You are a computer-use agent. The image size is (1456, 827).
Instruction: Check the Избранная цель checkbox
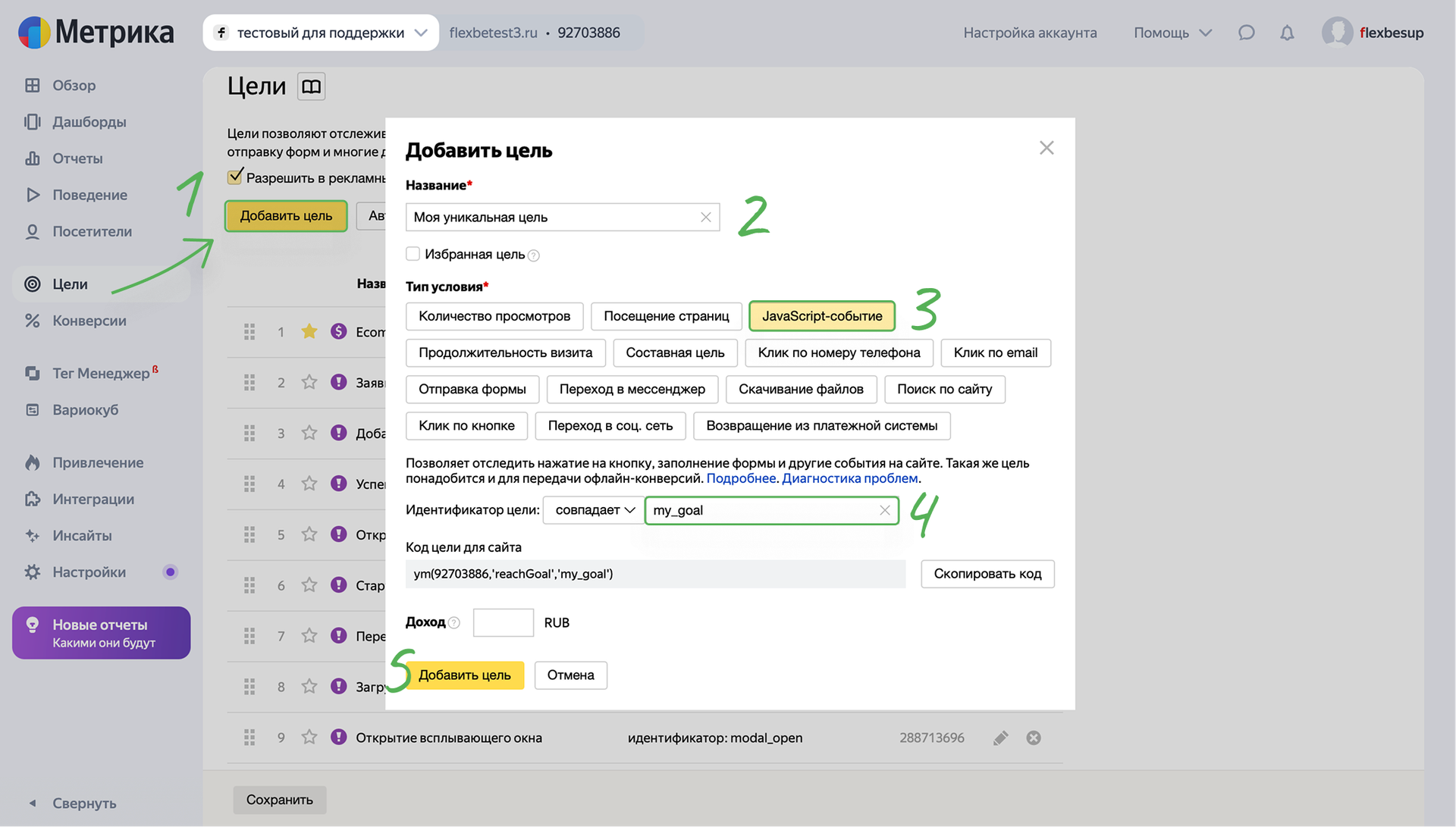[x=413, y=254]
